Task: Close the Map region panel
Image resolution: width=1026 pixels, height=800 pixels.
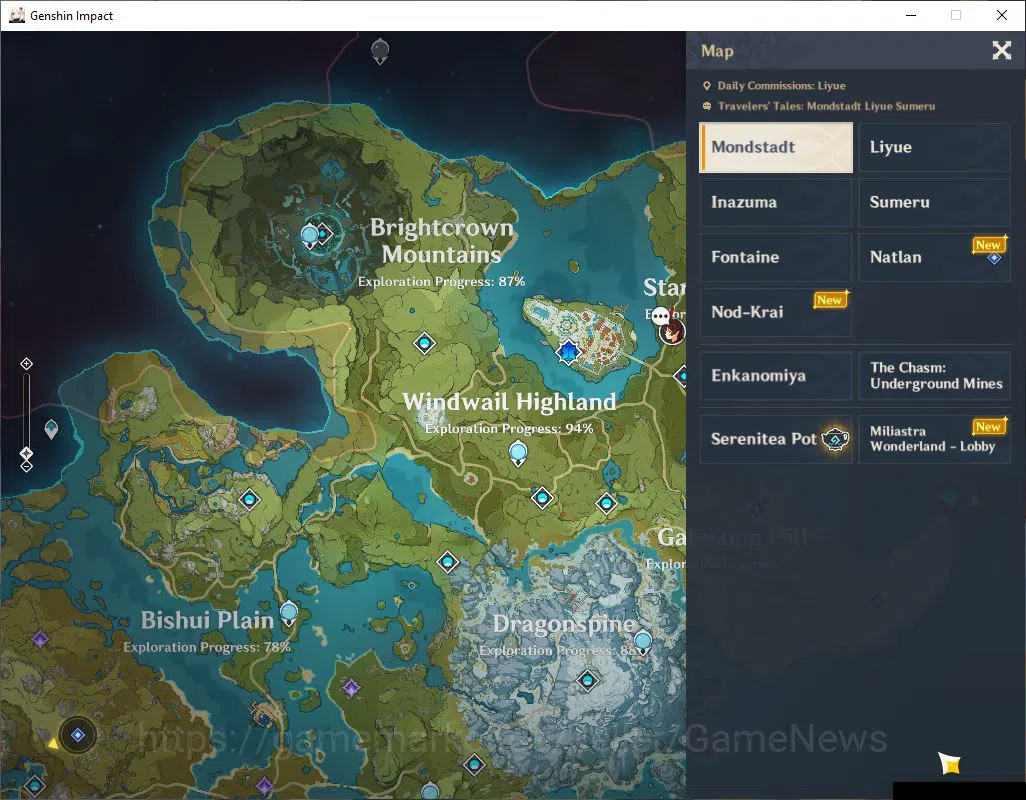Action: (x=1001, y=50)
